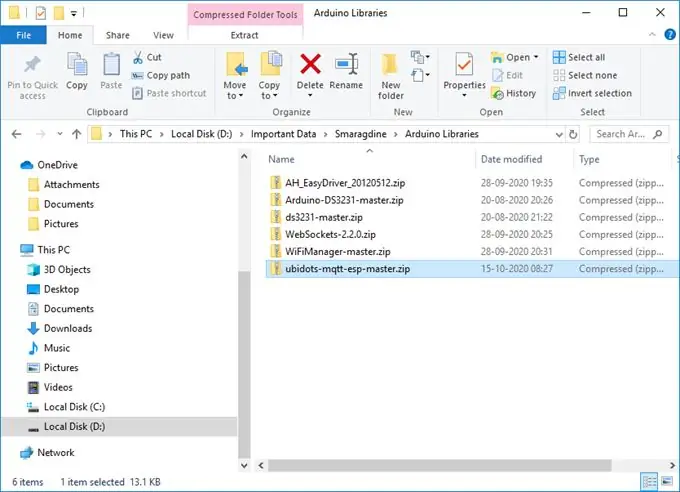Screen dimensions: 680x492
Task: Open Customize Quick Access Toolbar dropdown
Action: 74,14
